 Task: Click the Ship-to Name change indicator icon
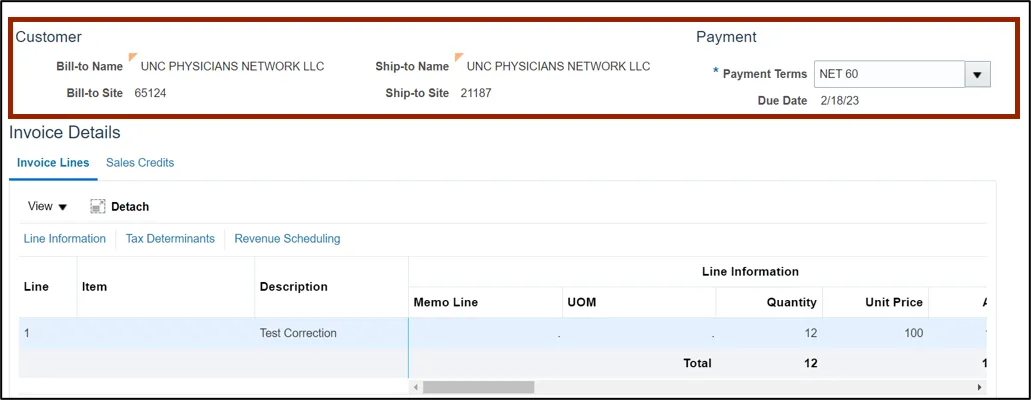click(x=459, y=57)
